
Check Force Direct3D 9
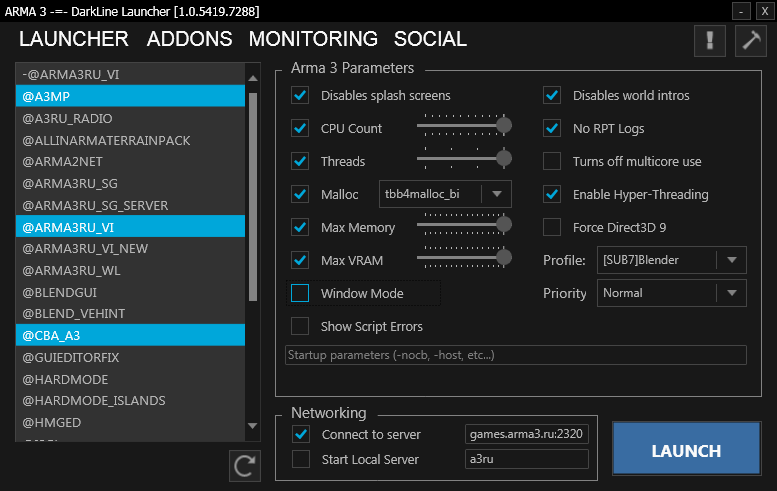552,227
